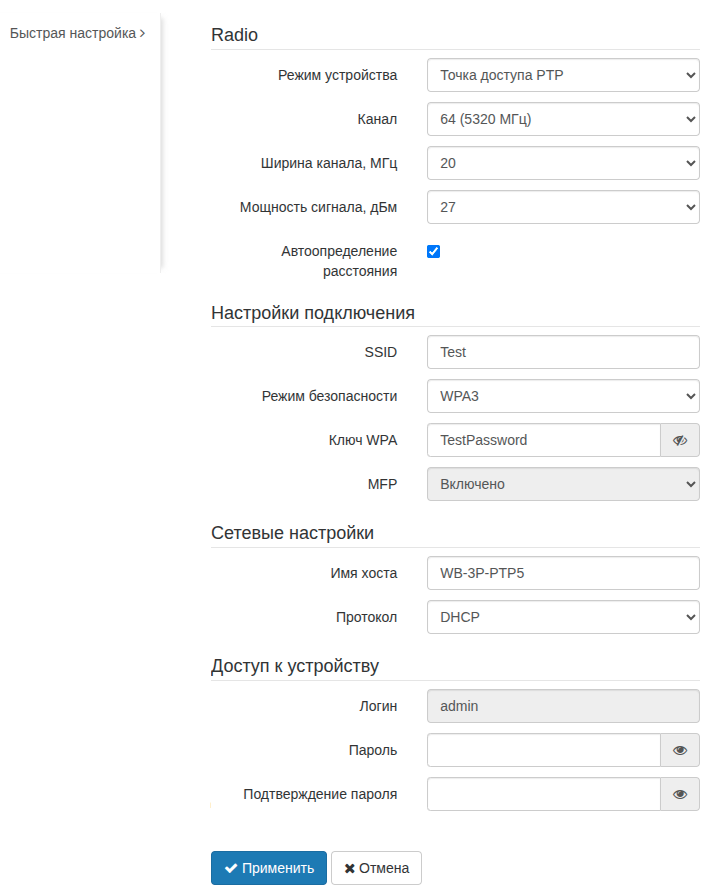This screenshot has height=887, width=722.
Task: Toggle WPA key visibility eye icon
Action: click(680, 440)
